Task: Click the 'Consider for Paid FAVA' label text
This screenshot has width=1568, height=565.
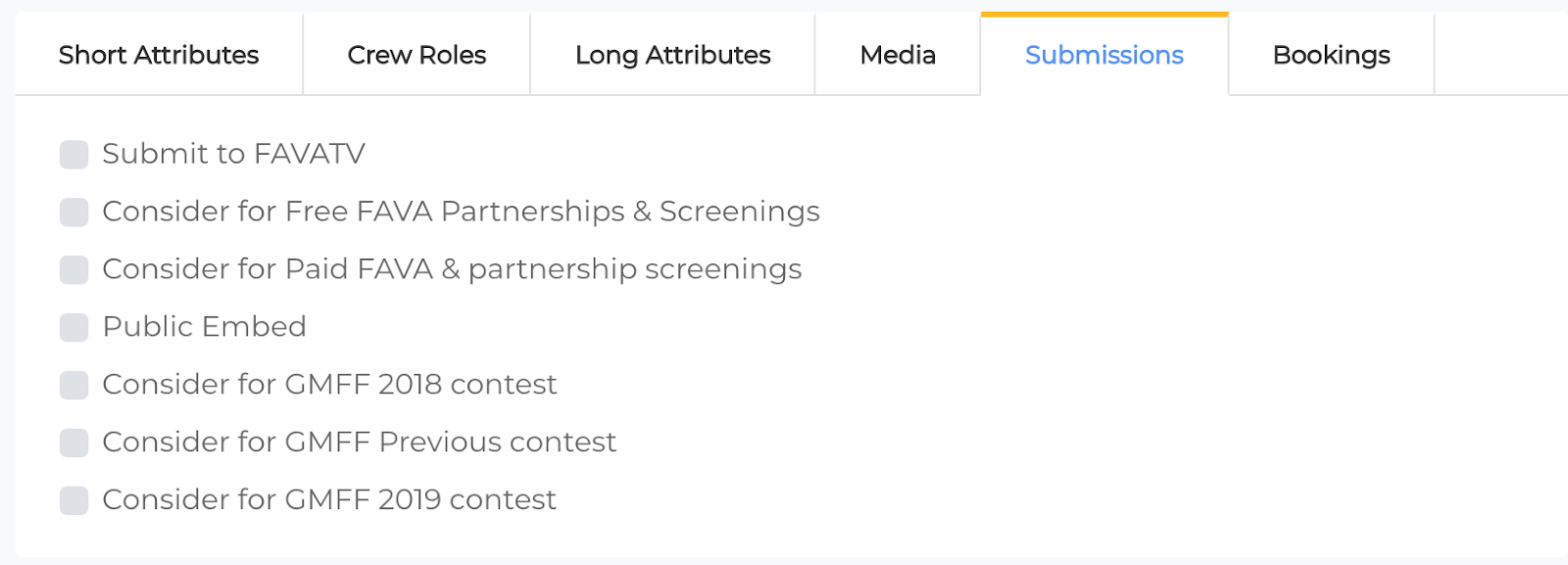Action: (x=452, y=269)
